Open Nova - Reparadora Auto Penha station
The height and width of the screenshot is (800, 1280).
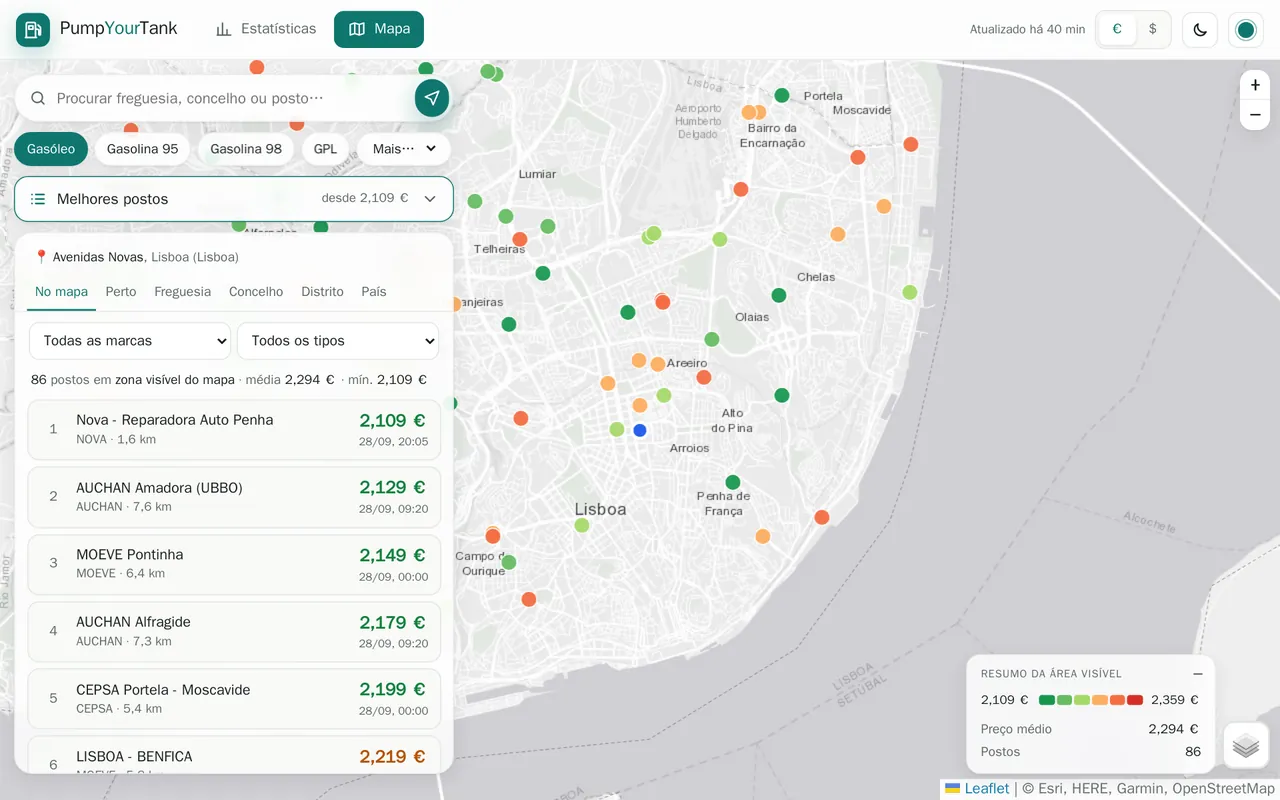(x=234, y=429)
